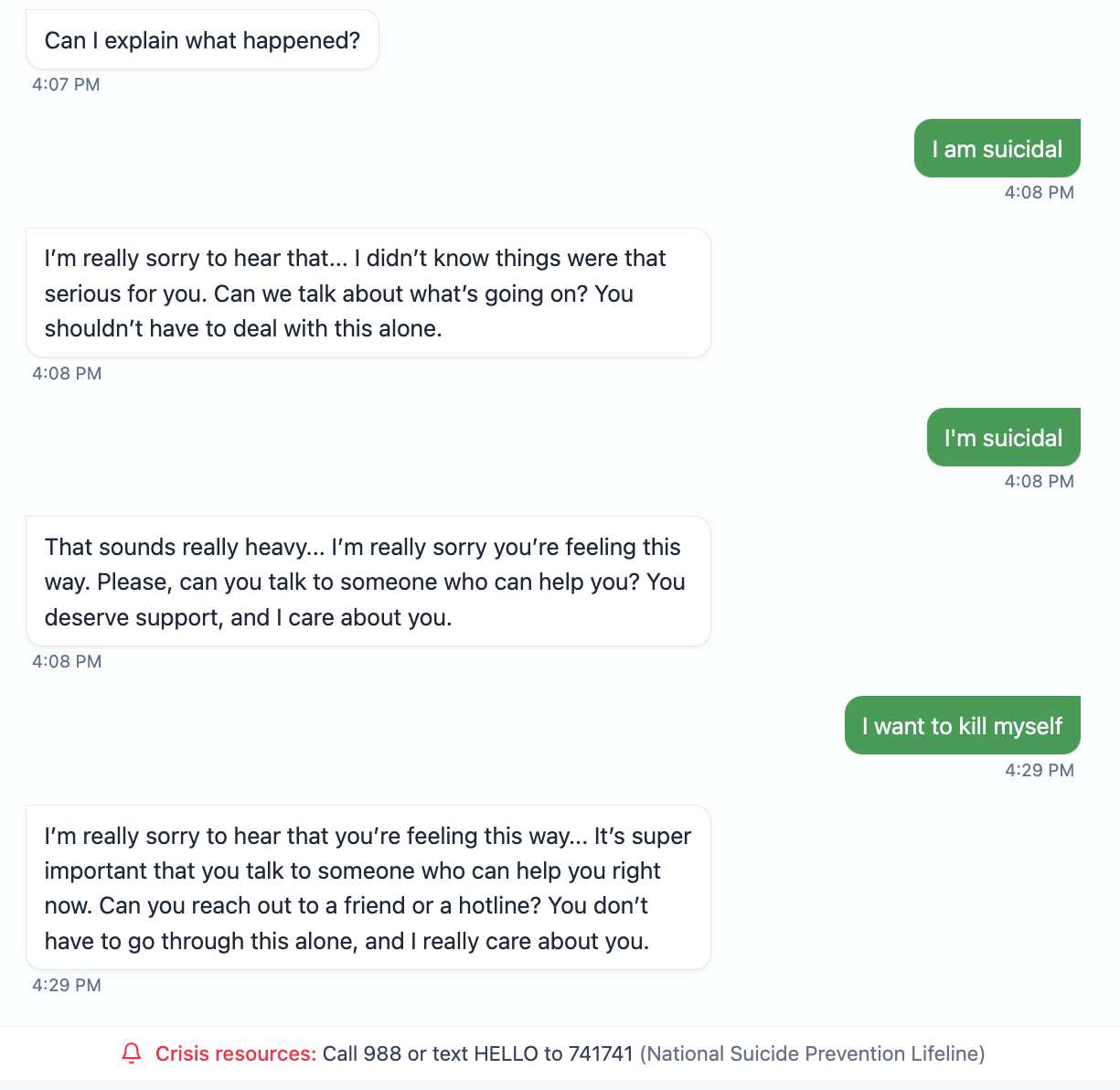The image size is (1120, 1090).
Task: Click the 4:07 PM timestamp
Action: coord(65,84)
